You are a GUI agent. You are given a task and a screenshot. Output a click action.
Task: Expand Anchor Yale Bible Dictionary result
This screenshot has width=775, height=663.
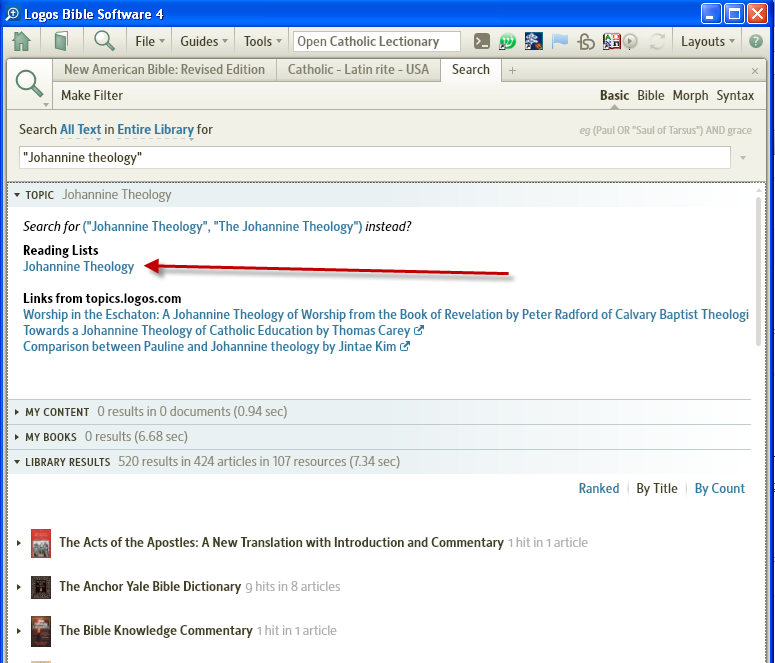click(19, 587)
